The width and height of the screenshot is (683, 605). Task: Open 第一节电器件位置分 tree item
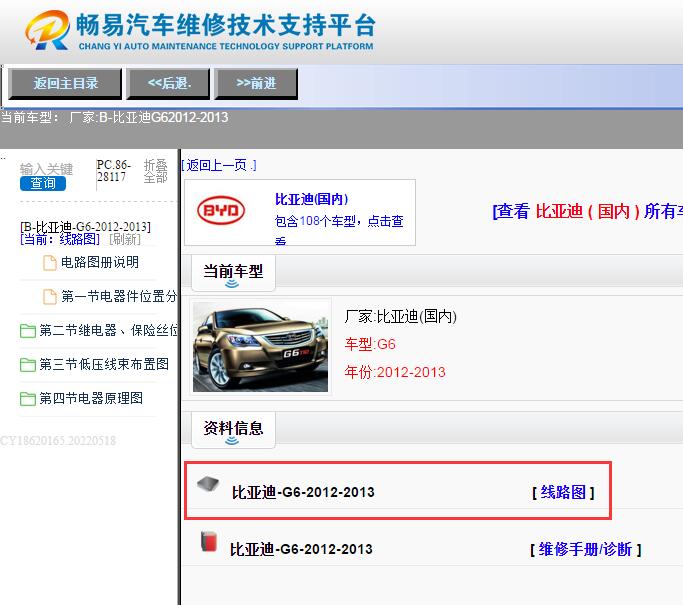(x=119, y=296)
